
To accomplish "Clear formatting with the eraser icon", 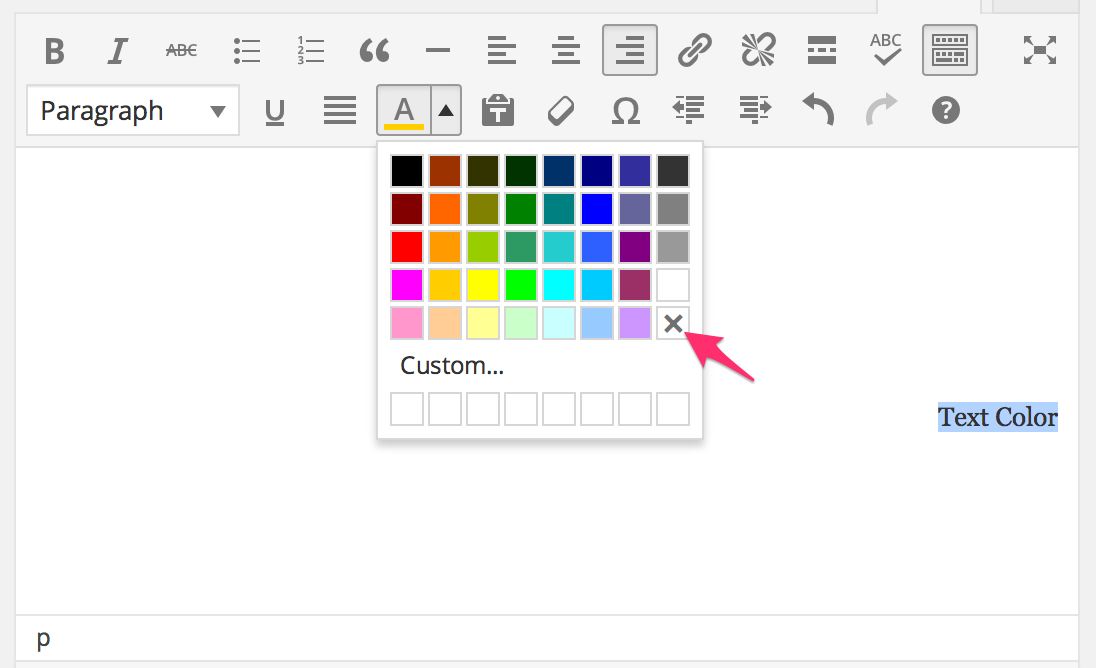I will [x=561, y=110].
